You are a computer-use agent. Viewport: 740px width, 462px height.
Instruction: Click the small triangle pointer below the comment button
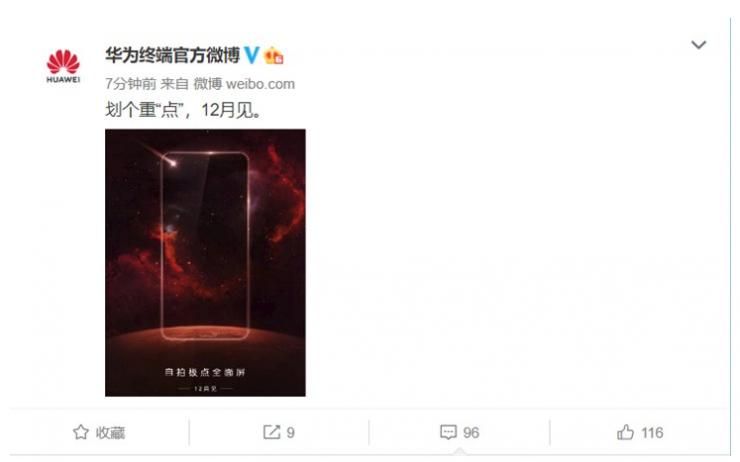coord(460,452)
